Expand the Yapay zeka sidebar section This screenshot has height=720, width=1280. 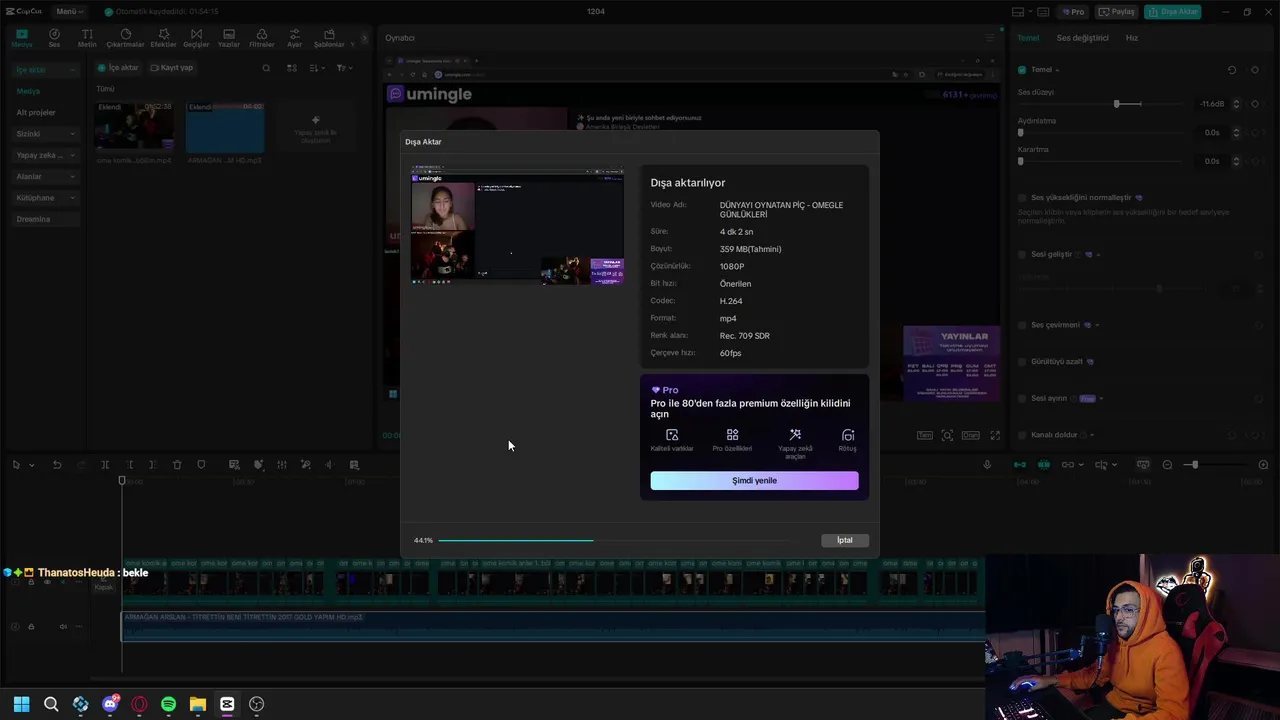tap(46, 155)
